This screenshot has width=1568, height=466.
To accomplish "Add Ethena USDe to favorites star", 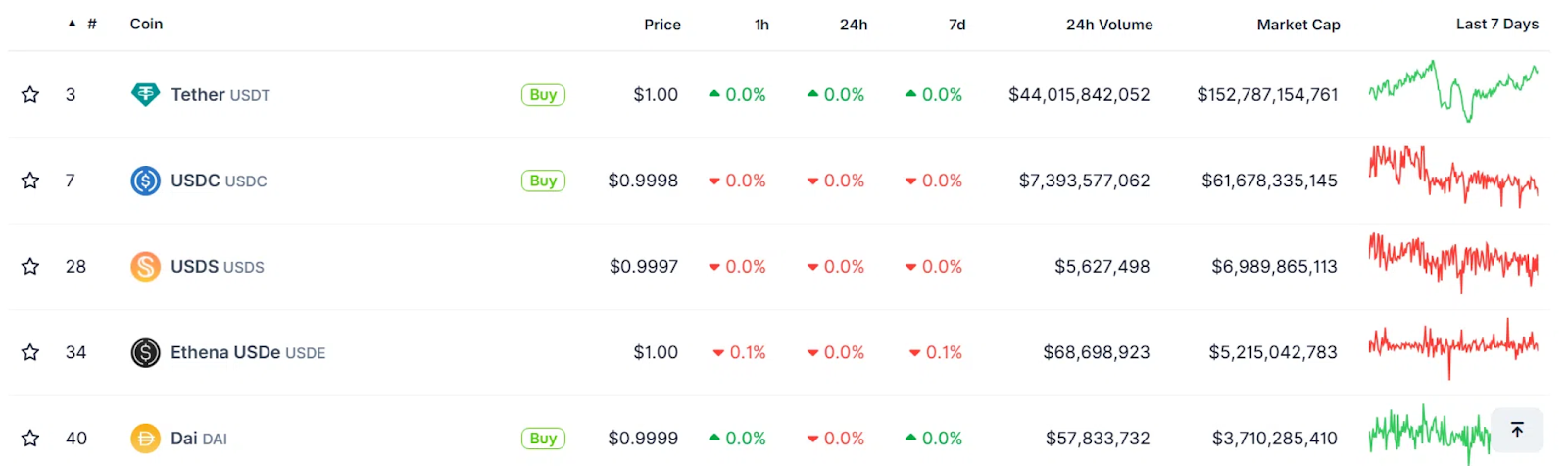I will [x=30, y=352].
